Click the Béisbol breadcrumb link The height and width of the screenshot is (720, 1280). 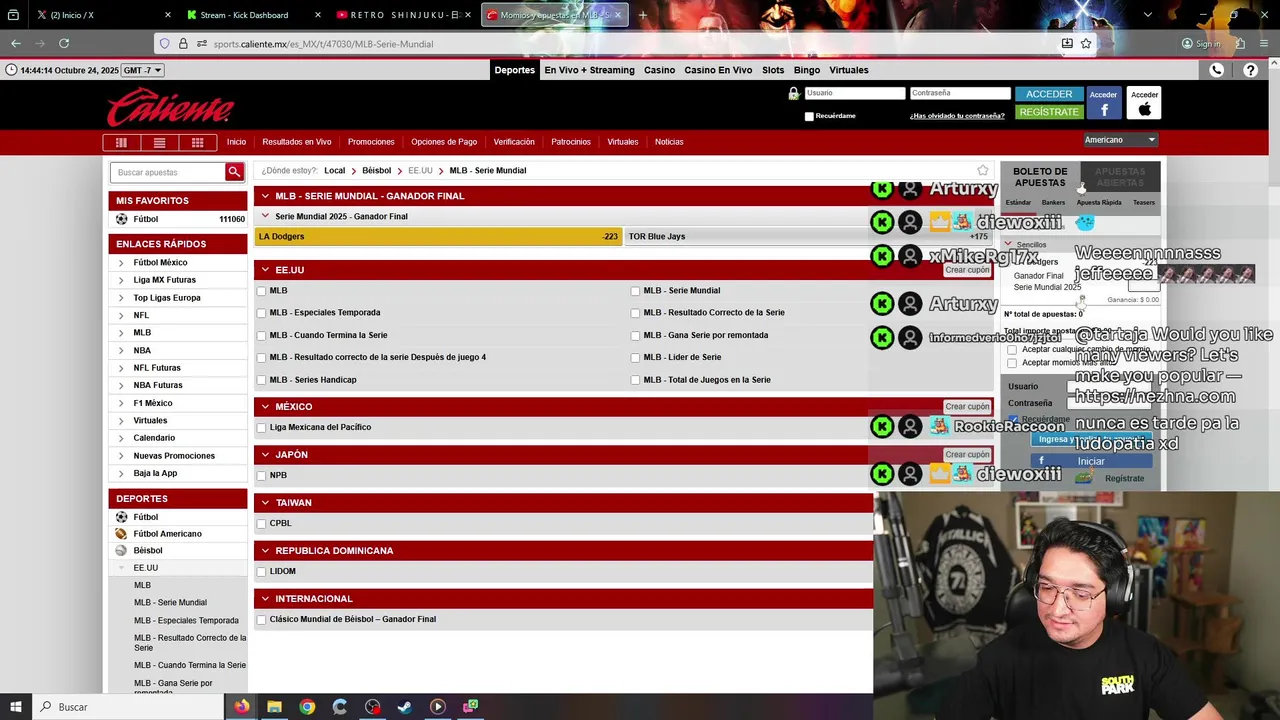click(376, 171)
